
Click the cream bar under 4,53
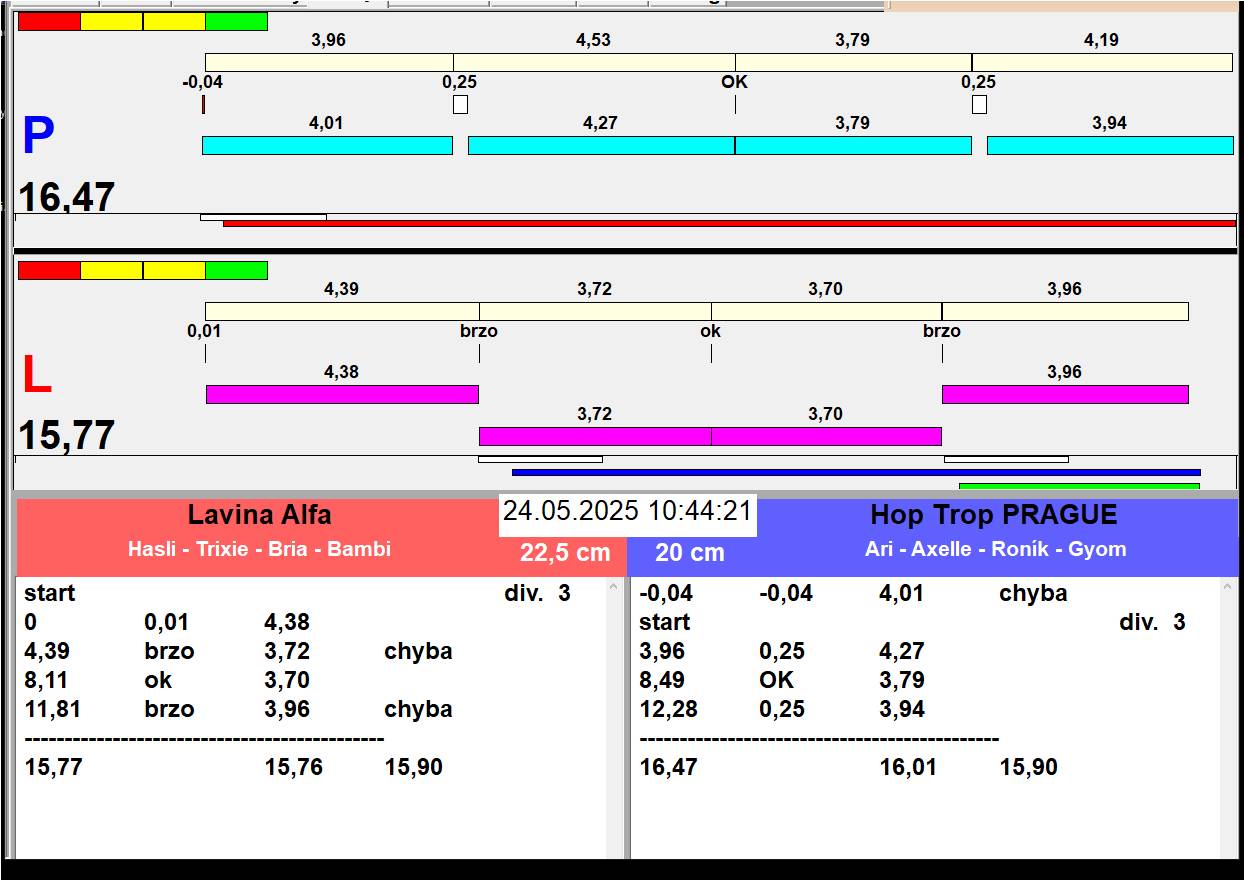pyautogui.click(x=594, y=62)
